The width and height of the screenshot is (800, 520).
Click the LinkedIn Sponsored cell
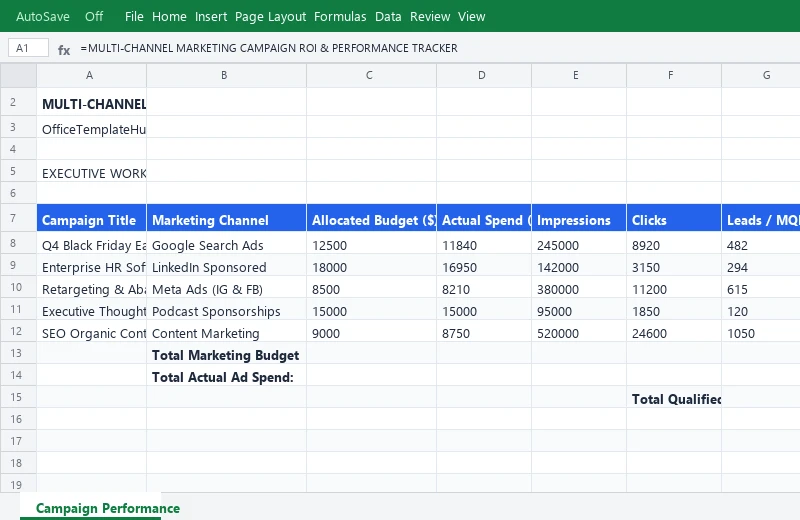click(x=227, y=265)
